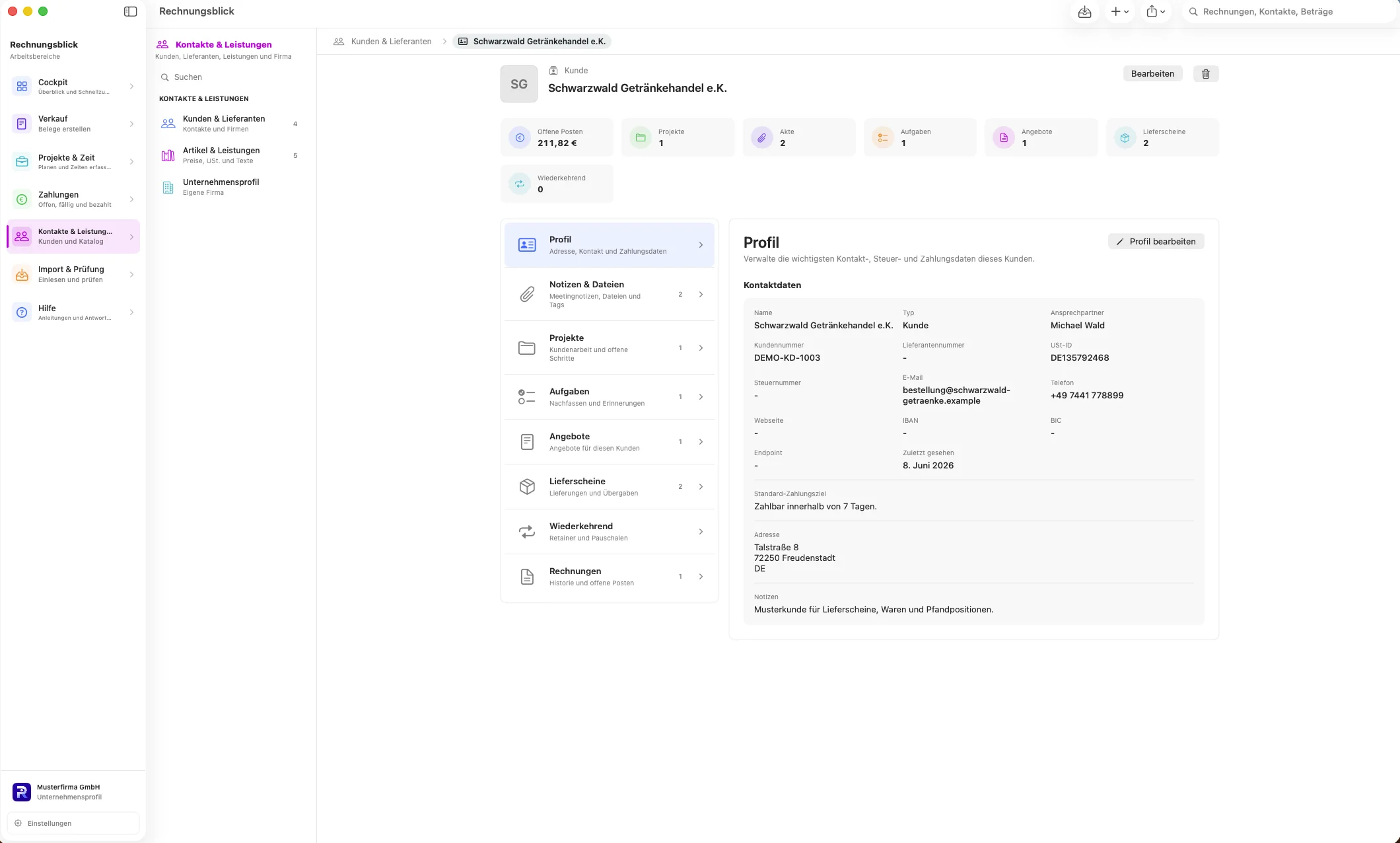Viewport: 1400px width, 843px height.
Task: Open Projekte & Zeit briefcase icon
Action: 22,162
